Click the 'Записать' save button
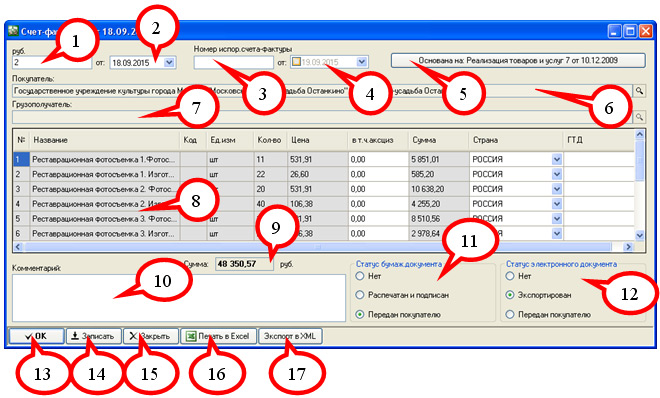 pos(93,336)
